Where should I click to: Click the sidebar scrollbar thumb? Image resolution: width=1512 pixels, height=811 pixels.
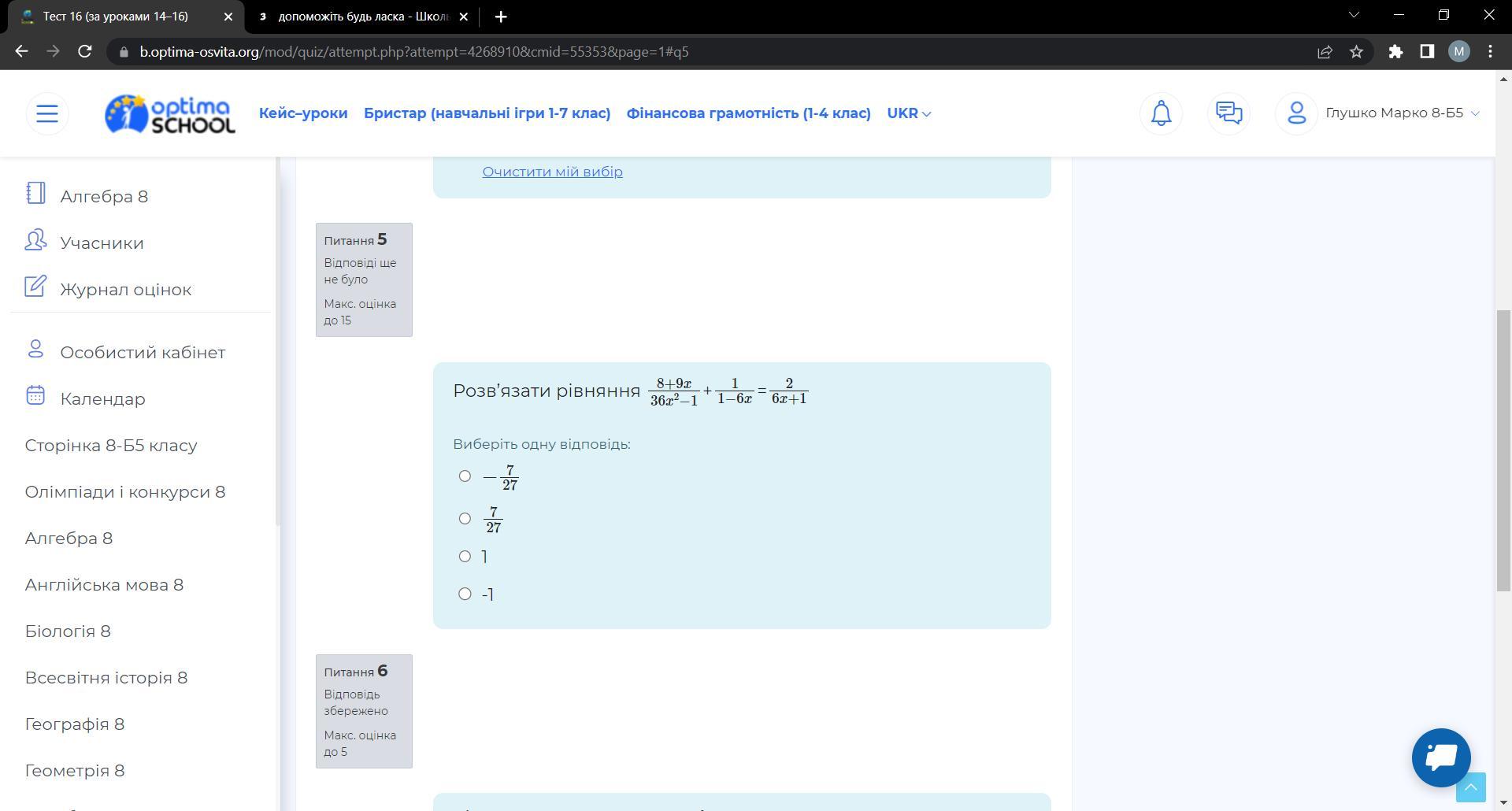[x=277, y=340]
